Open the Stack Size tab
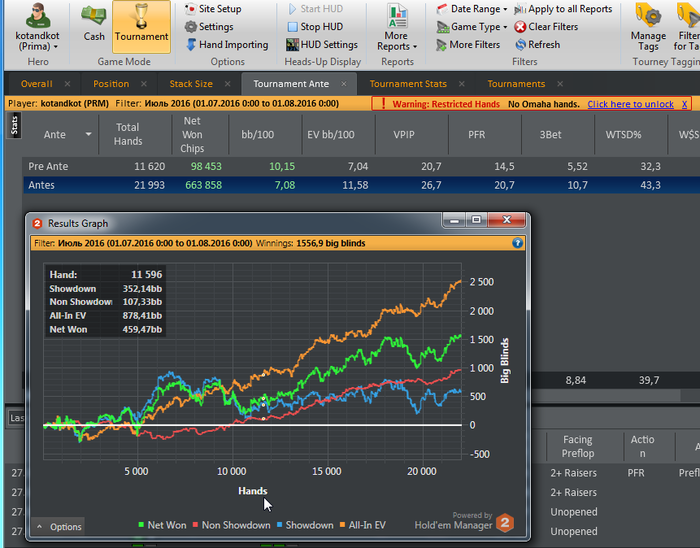700x548 pixels. coord(191,84)
